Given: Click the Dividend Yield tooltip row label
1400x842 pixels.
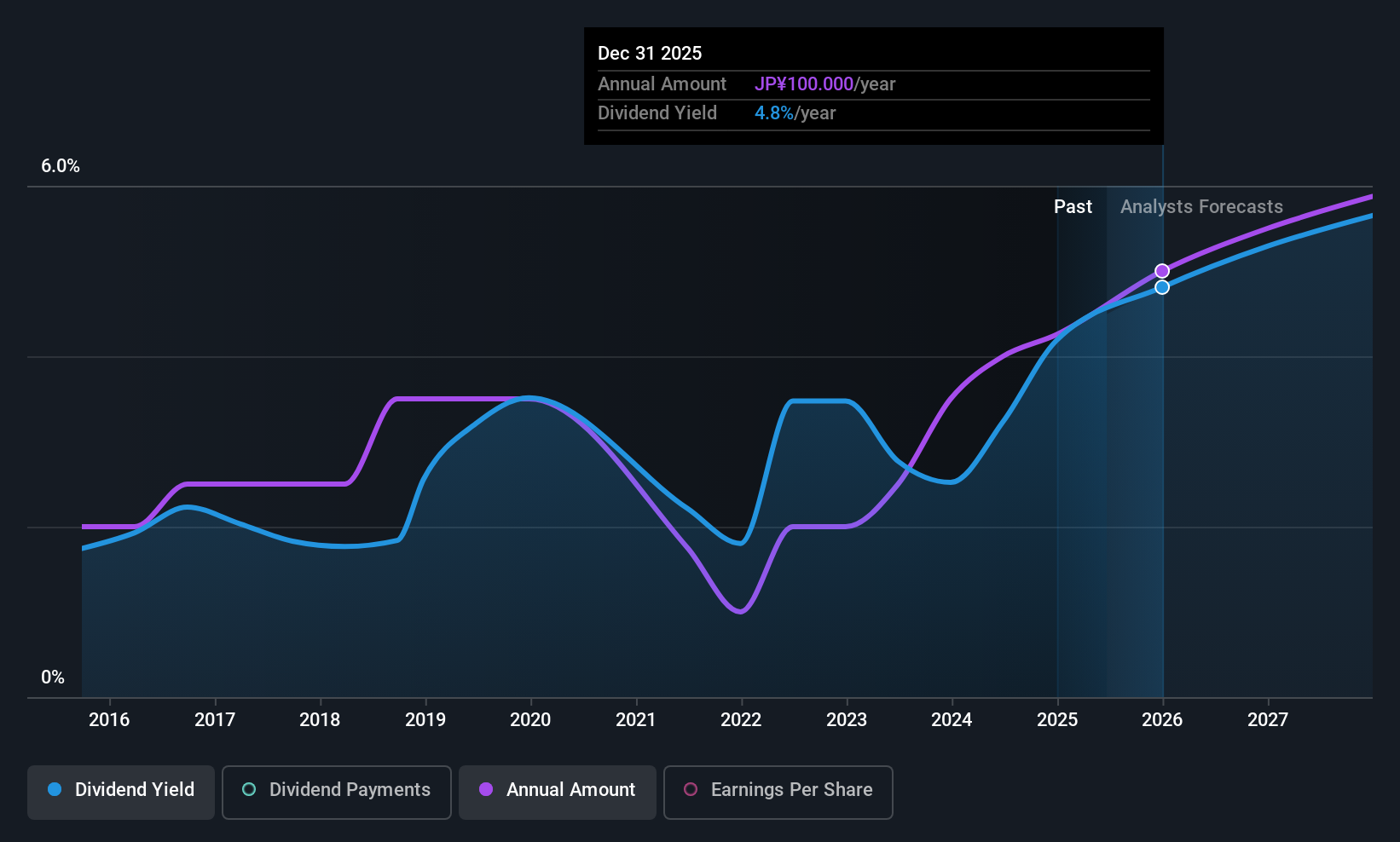Looking at the screenshot, I should [x=657, y=113].
